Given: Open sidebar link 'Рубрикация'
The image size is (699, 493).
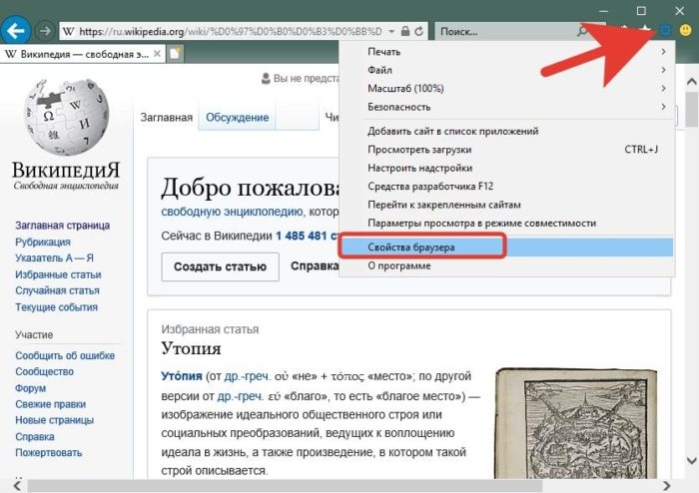Looking at the screenshot, I should [x=43, y=242].
